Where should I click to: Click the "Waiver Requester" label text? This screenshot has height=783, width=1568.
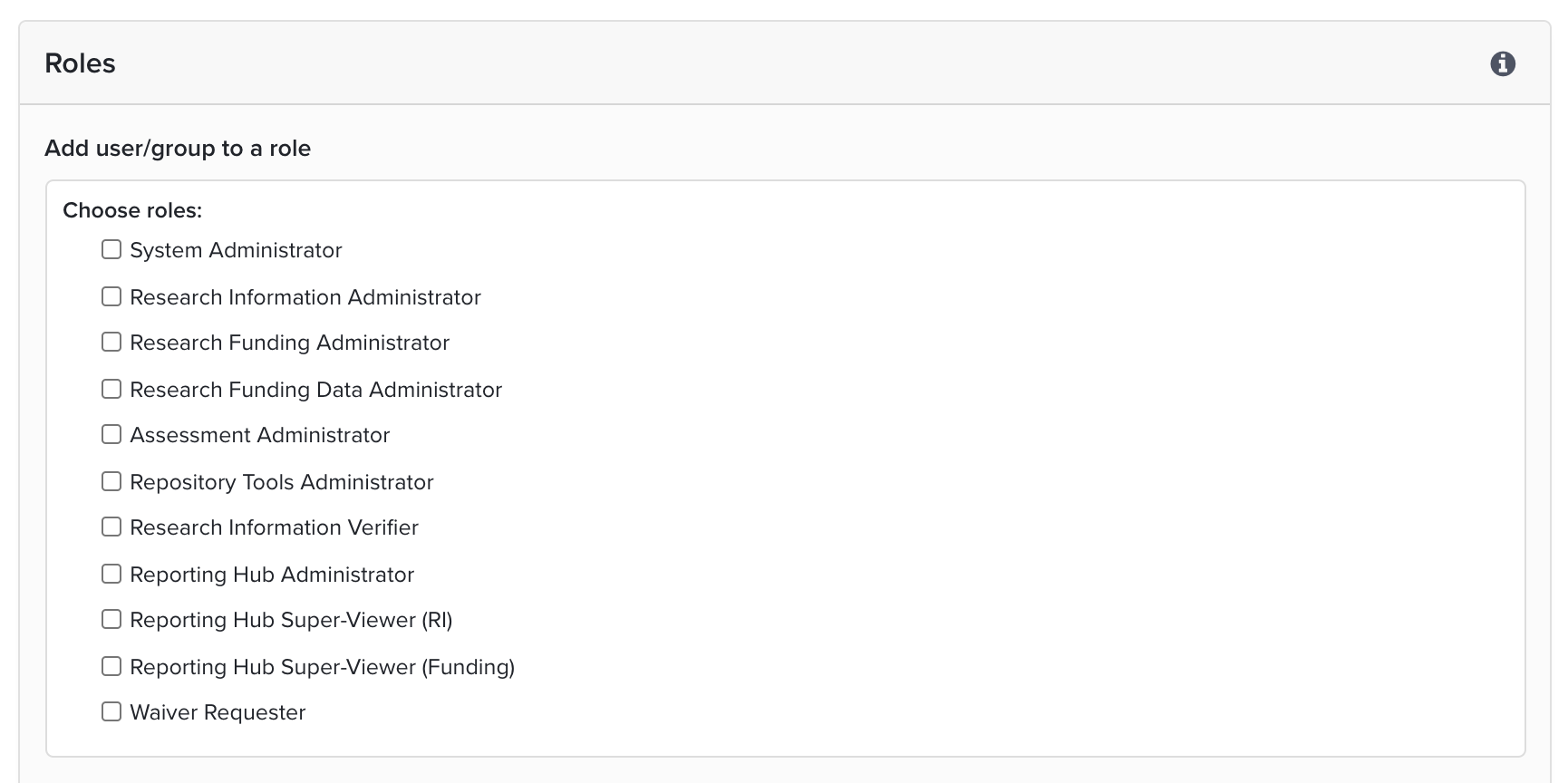coord(218,712)
